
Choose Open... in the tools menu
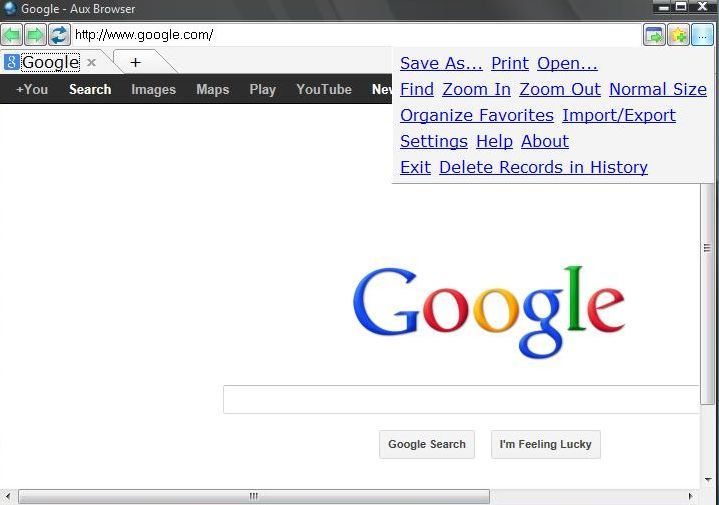(567, 63)
